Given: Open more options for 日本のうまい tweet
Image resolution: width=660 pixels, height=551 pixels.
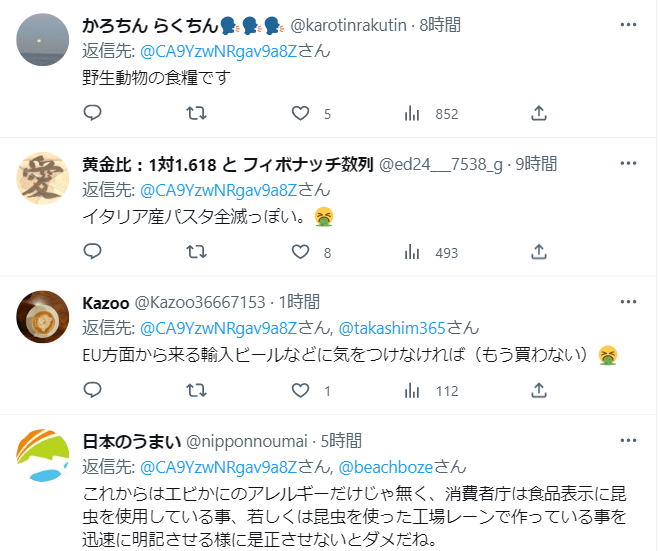Looking at the screenshot, I should click(628, 441).
